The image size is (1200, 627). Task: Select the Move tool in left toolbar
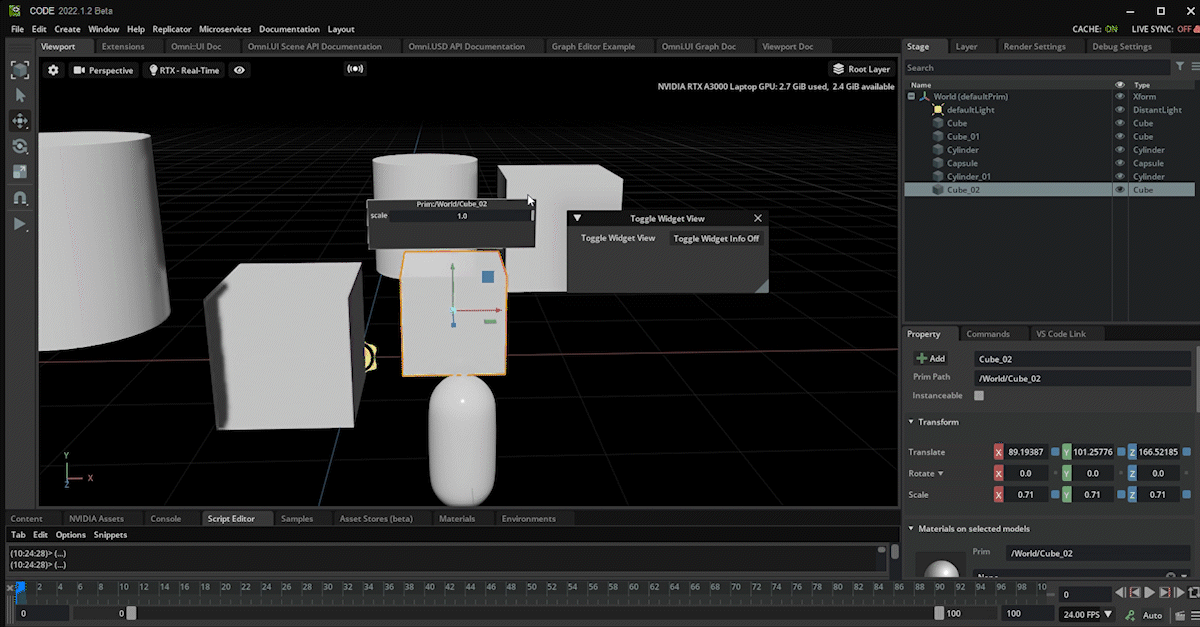tap(20, 121)
